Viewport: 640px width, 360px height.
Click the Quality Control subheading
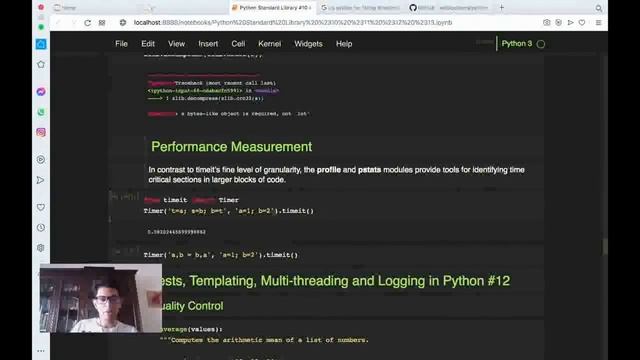pos(192,306)
